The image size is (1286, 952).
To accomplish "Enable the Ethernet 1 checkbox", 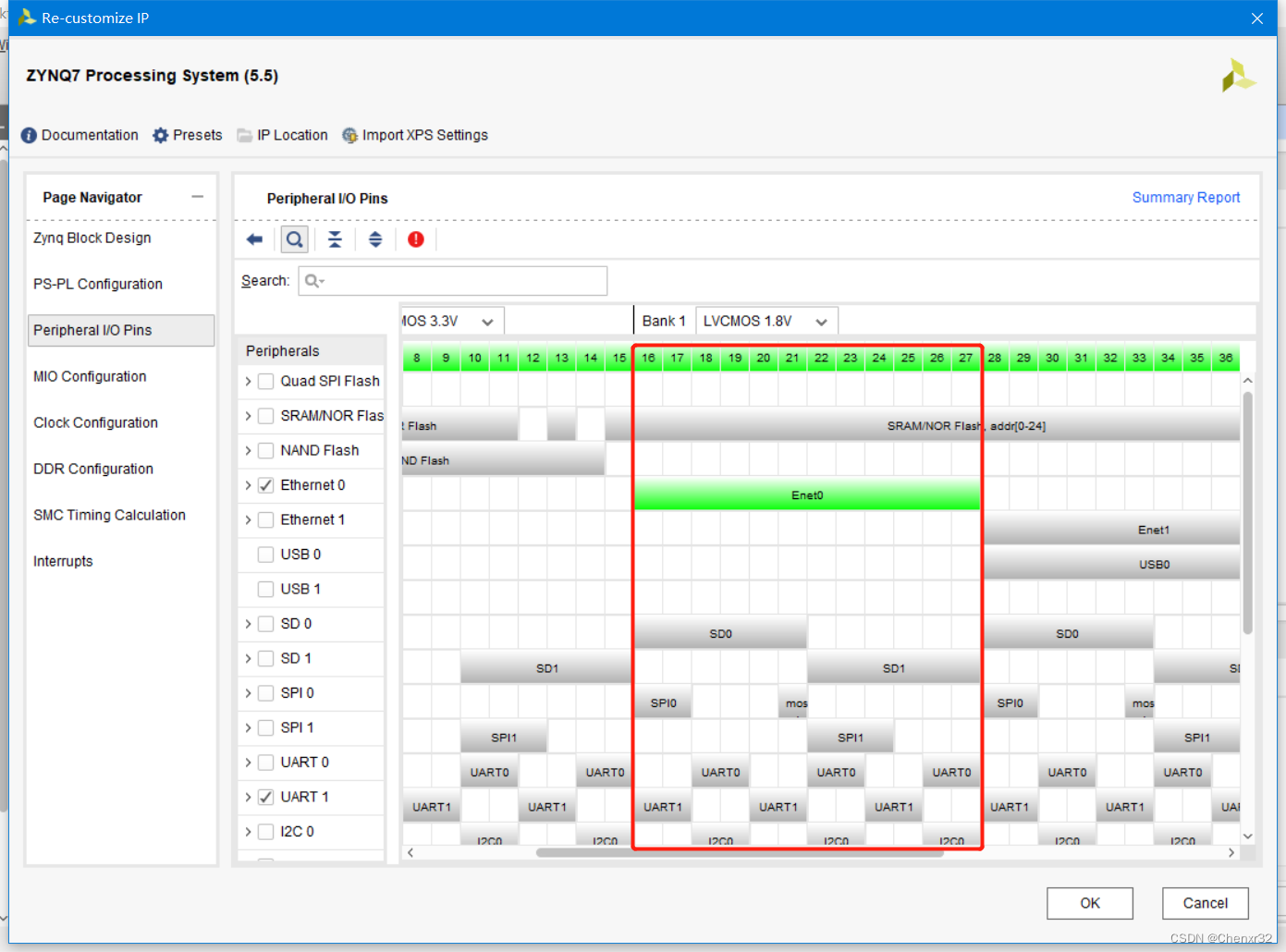I will click(265, 519).
